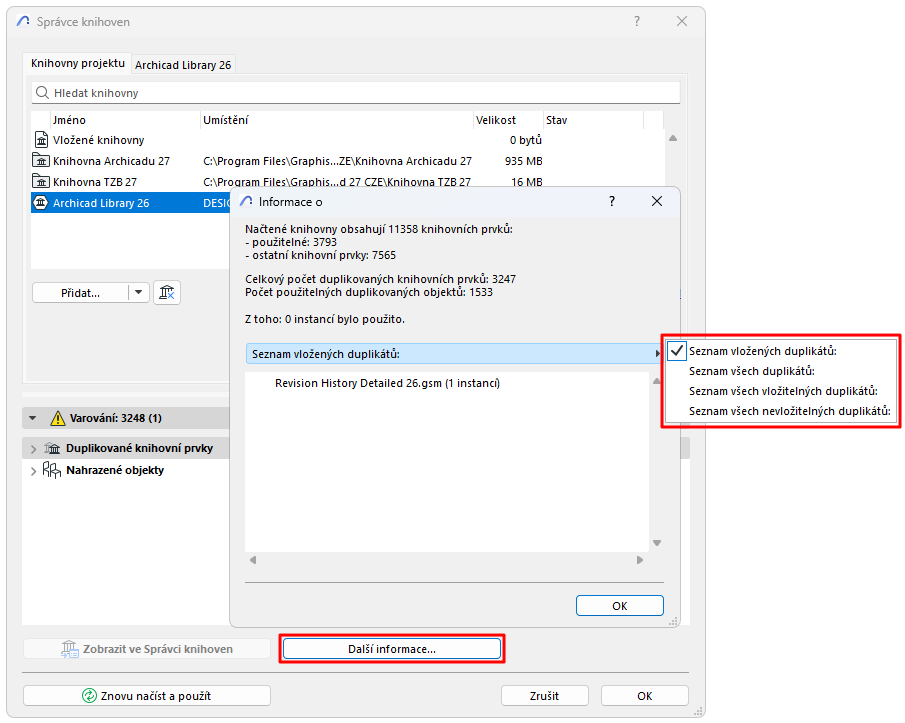905x723 pixels.
Task: Click the Vložené knihovny library icon
Action: tap(41, 140)
